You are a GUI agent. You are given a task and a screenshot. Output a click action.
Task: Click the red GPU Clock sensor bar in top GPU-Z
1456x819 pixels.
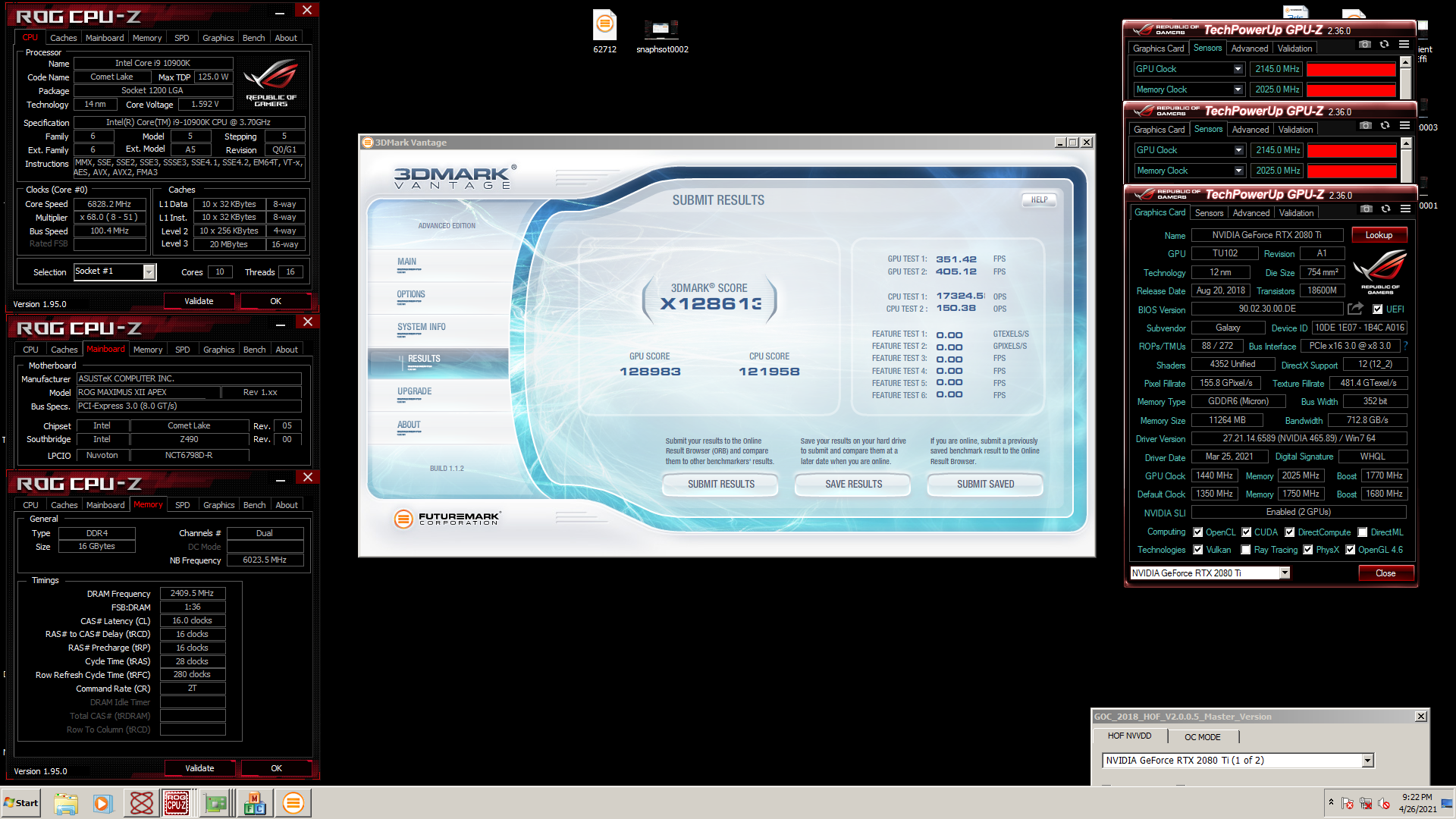[x=1351, y=69]
